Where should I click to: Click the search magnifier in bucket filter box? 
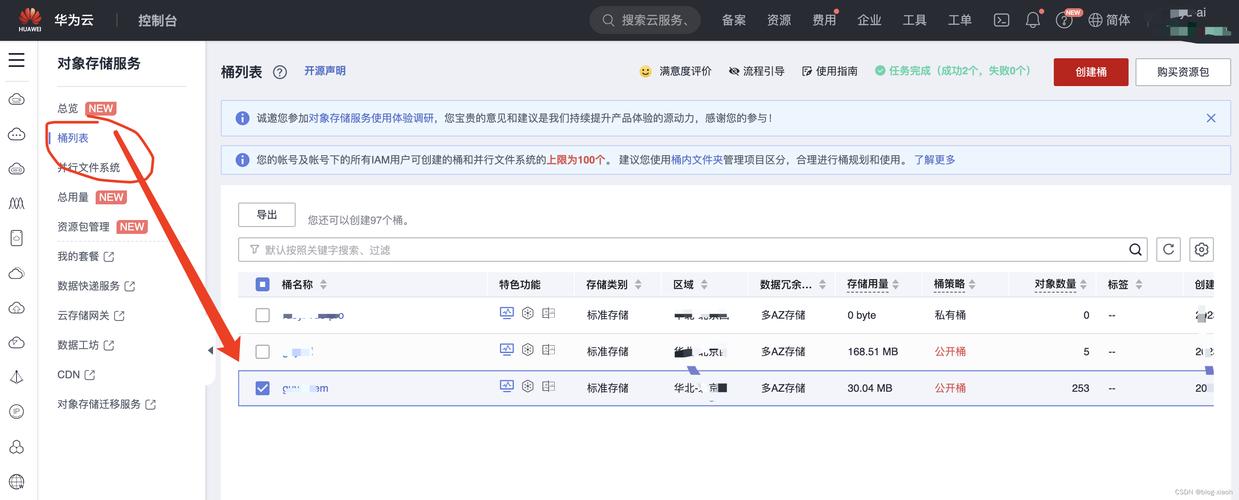(x=1136, y=250)
